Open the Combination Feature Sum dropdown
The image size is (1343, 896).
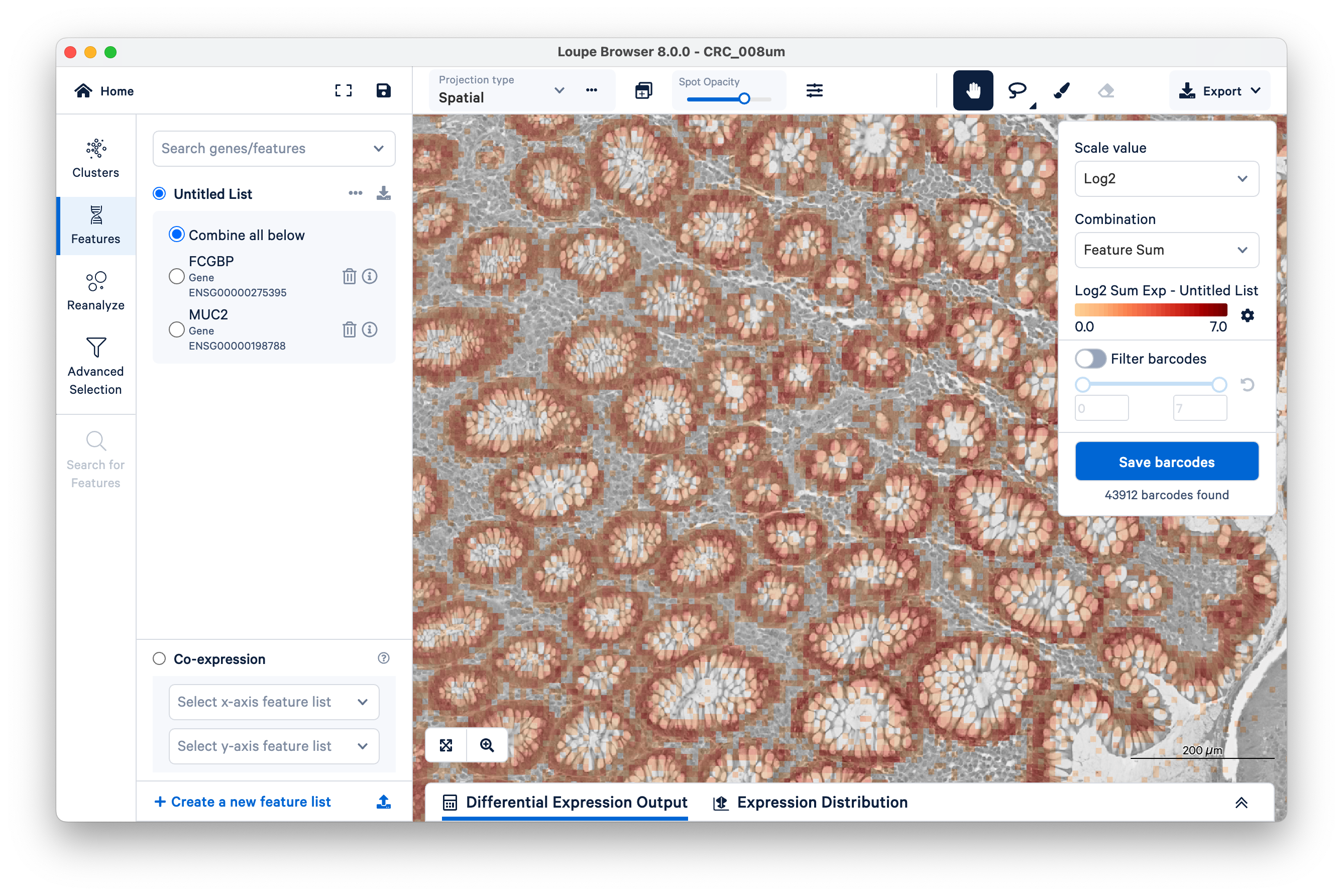pyautogui.click(x=1166, y=250)
